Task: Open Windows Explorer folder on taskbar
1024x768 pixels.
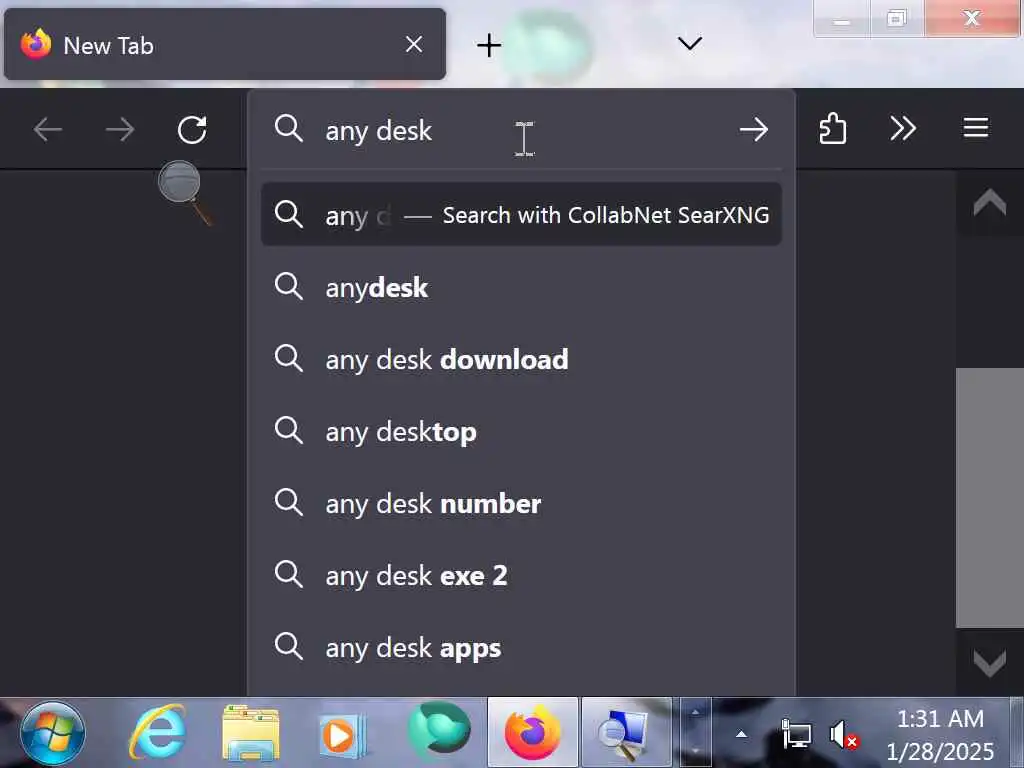Action: point(251,732)
